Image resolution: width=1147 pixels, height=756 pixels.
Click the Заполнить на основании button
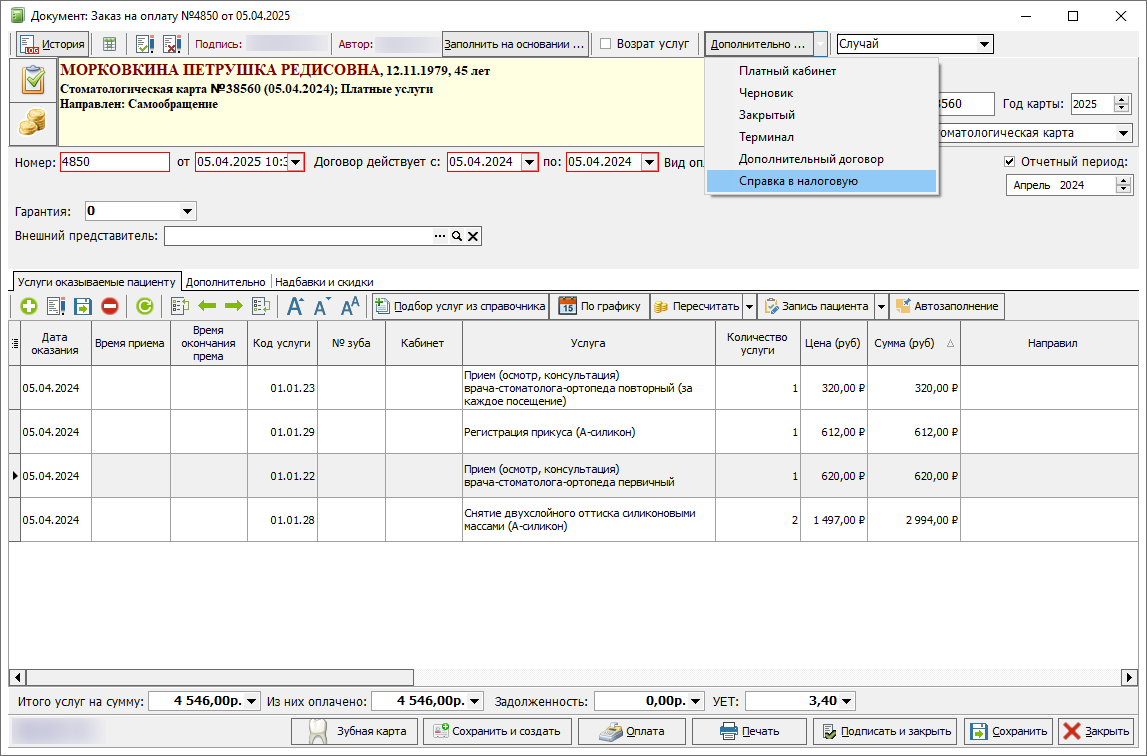tap(515, 44)
